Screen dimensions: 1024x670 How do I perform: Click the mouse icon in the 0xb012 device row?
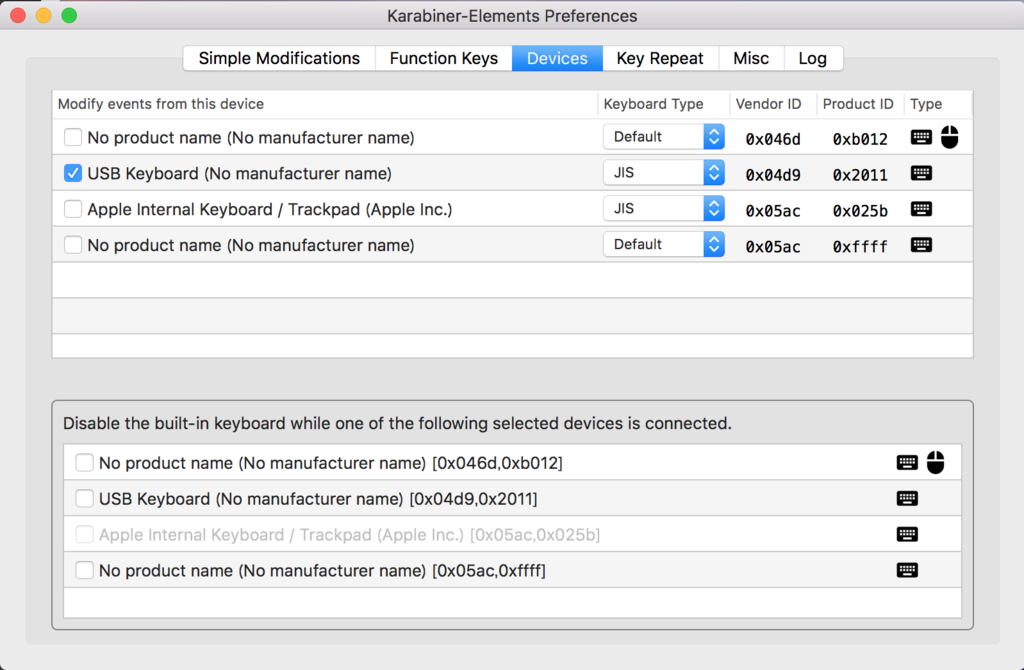pos(949,137)
